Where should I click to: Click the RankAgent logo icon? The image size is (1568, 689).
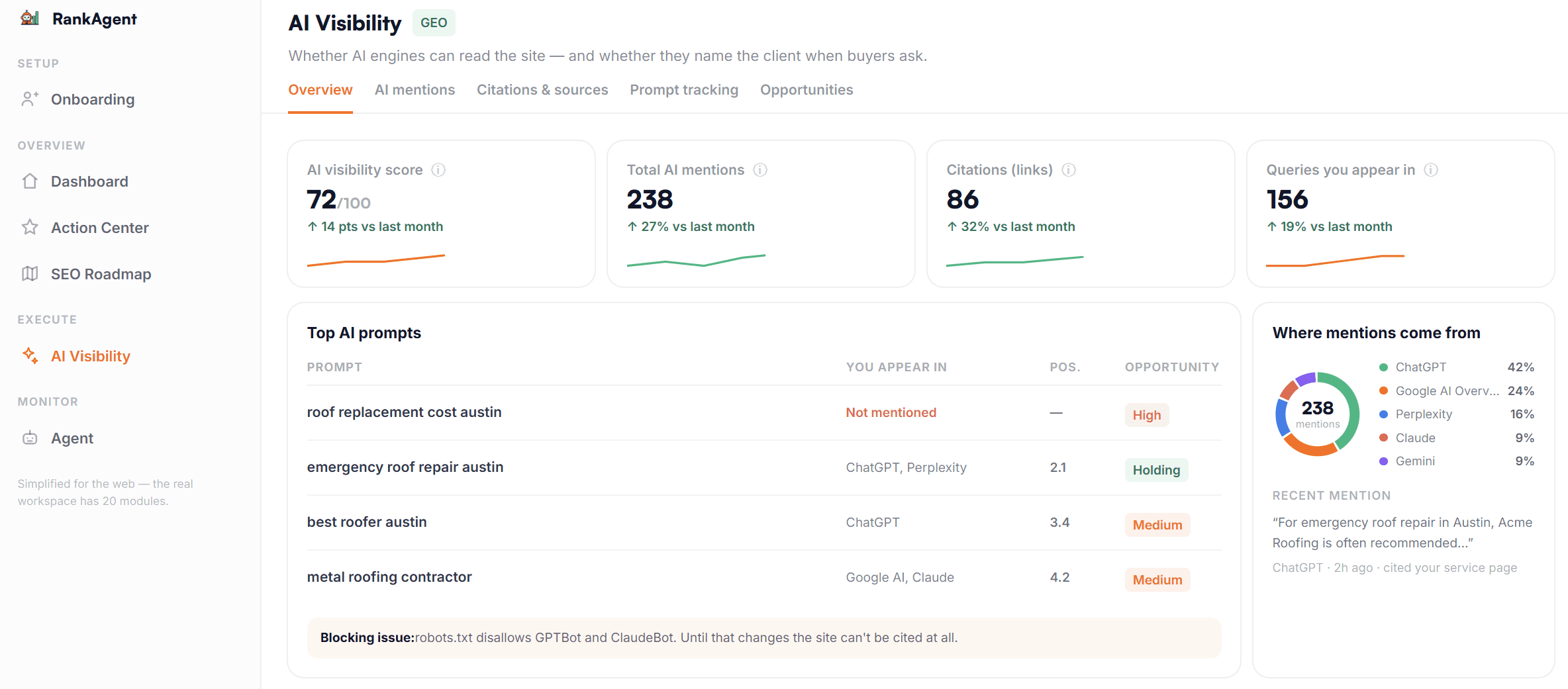[30, 18]
